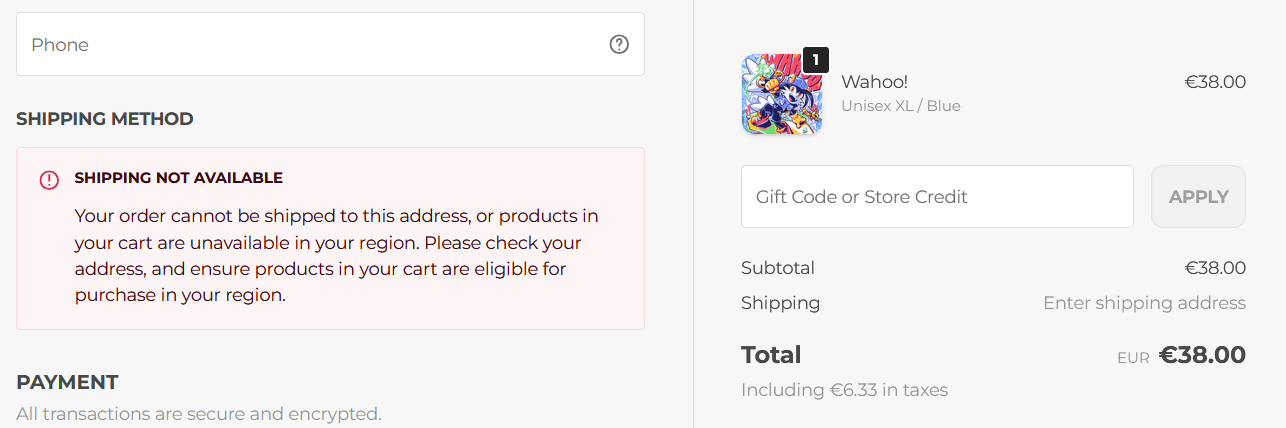
Task: Click the Wahoo! item price
Action: 1215,82
